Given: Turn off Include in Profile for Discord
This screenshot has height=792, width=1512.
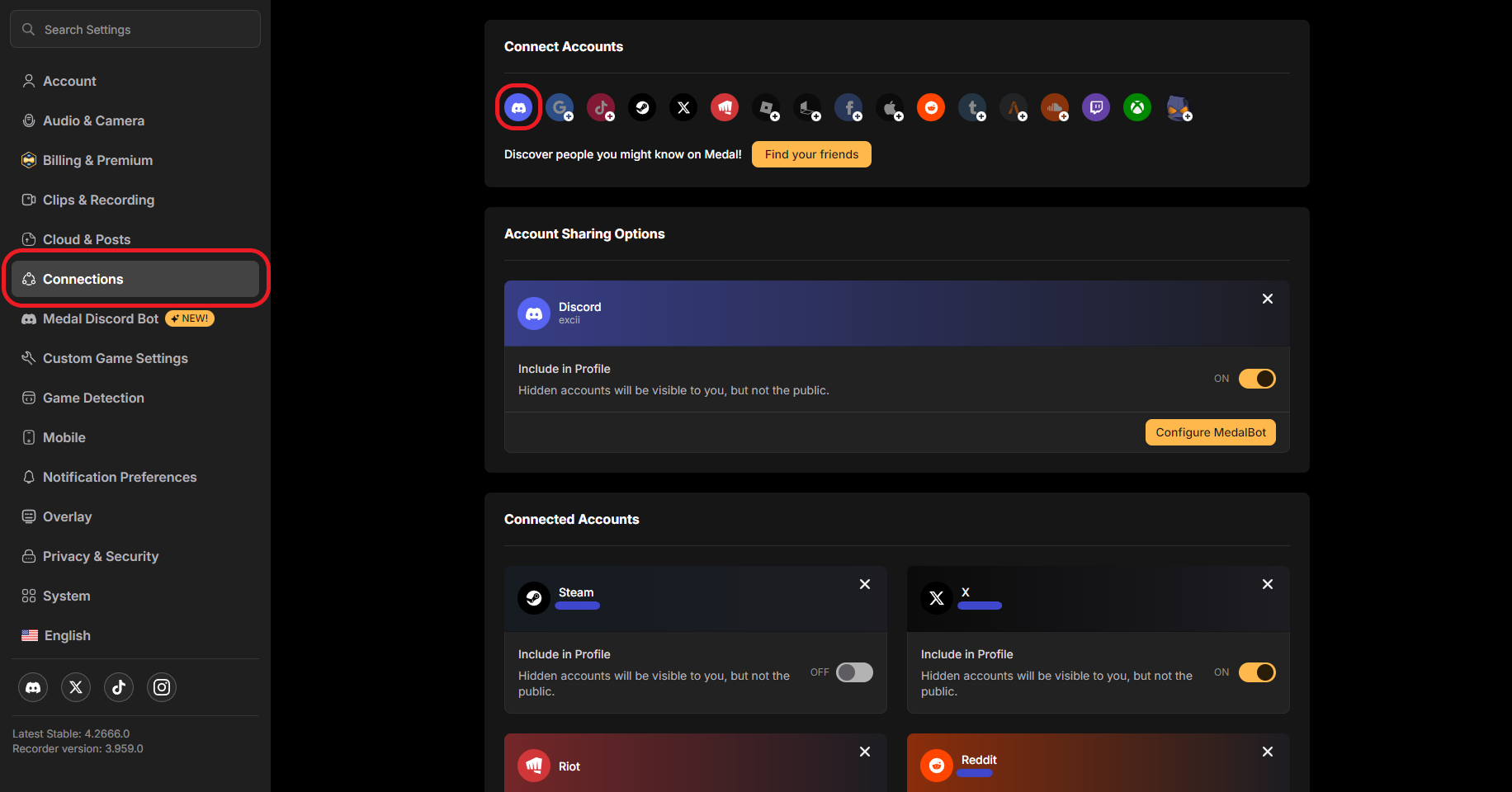Looking at the screenshot, I should [1255, 379].
